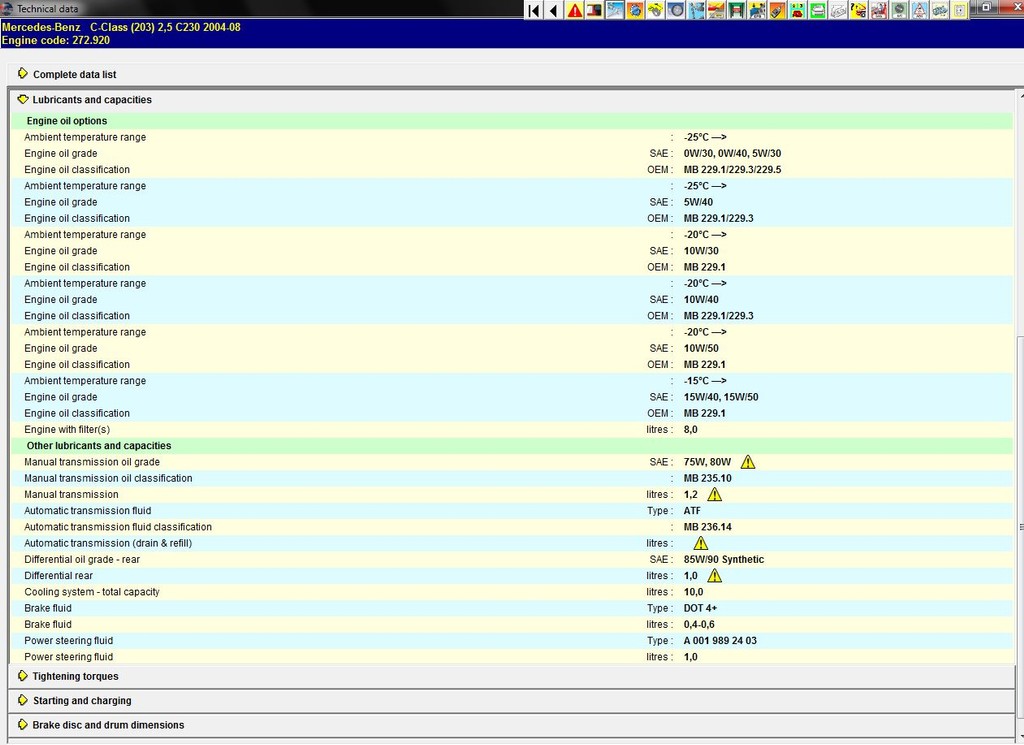Image resolution: width=1024 pixels, height=745 pixels.
Task: Click the Engine code: 272.920 header text
Action: tap(56, 40)
